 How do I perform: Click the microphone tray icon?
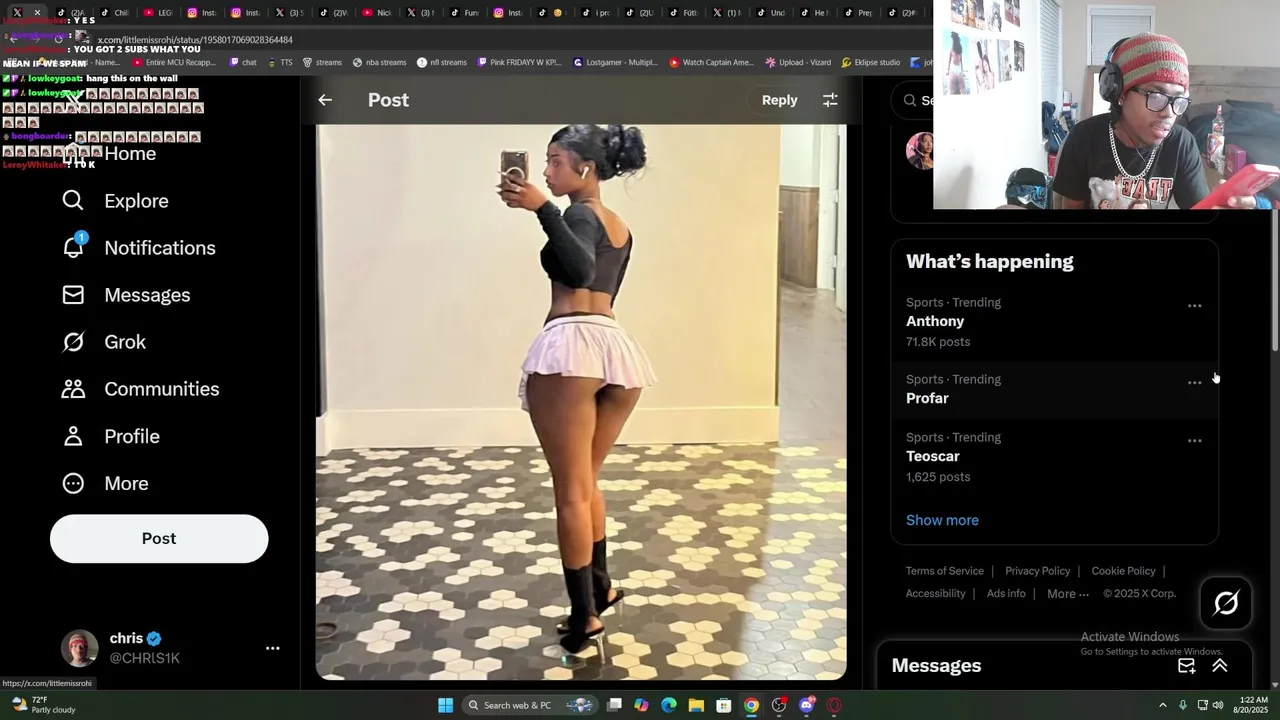pyautogui.click(x=1183, y=705)
